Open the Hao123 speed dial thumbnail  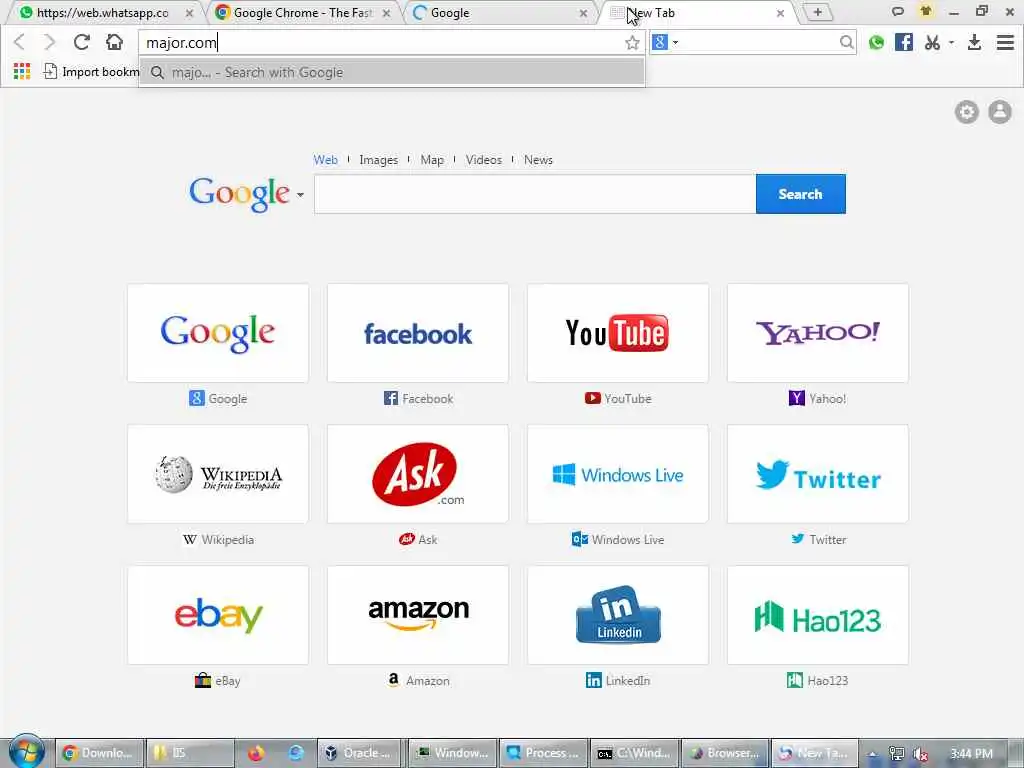tap(818, 615)
